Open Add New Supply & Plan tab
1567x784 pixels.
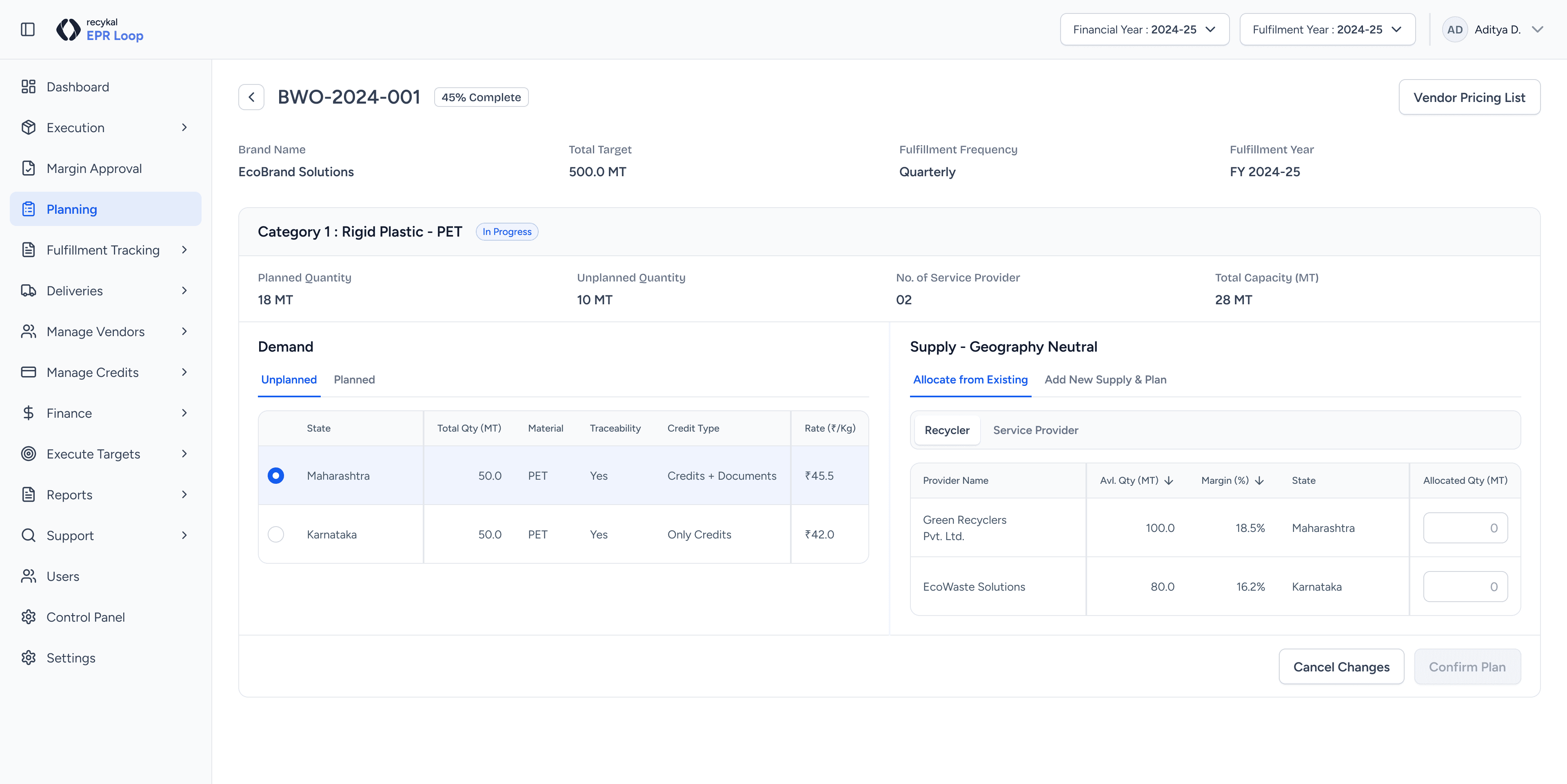point(1105,379)
